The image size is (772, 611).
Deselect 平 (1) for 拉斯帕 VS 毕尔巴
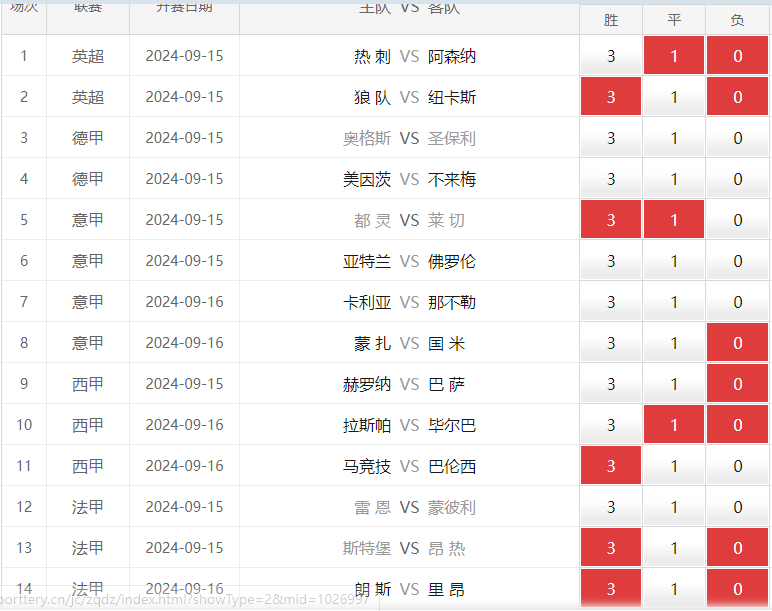(674, 425)
